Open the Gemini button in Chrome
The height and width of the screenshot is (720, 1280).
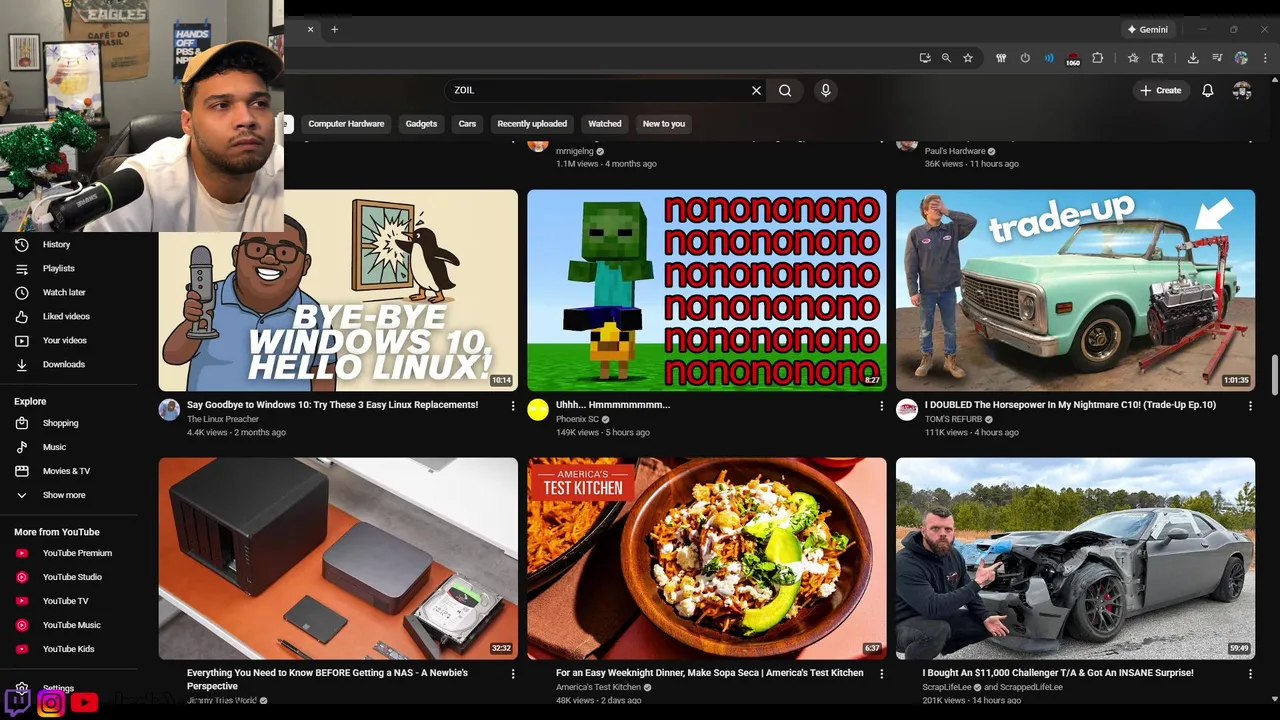[1146, 29]
